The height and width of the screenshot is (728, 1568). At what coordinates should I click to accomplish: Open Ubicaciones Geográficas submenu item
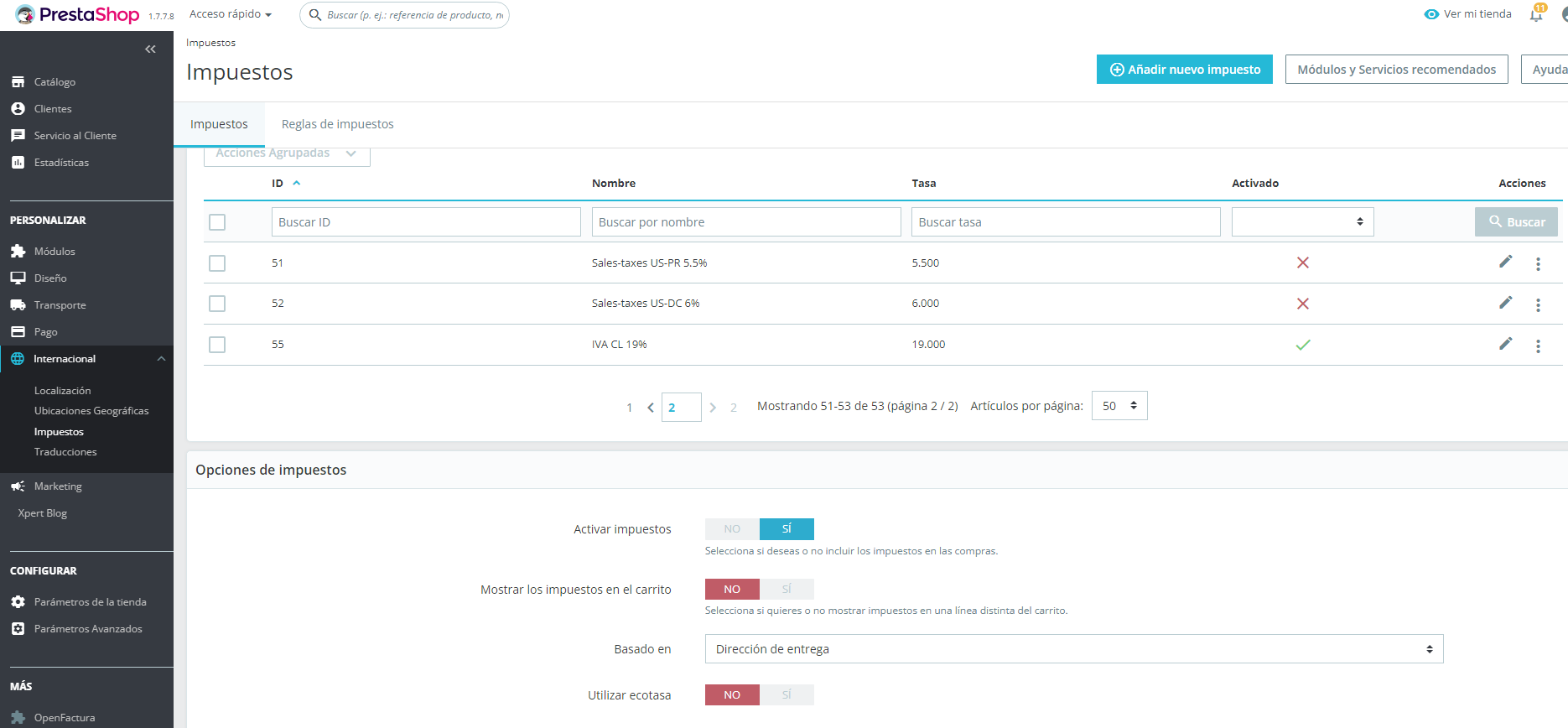pyautogui.click(x=91, y=411)
